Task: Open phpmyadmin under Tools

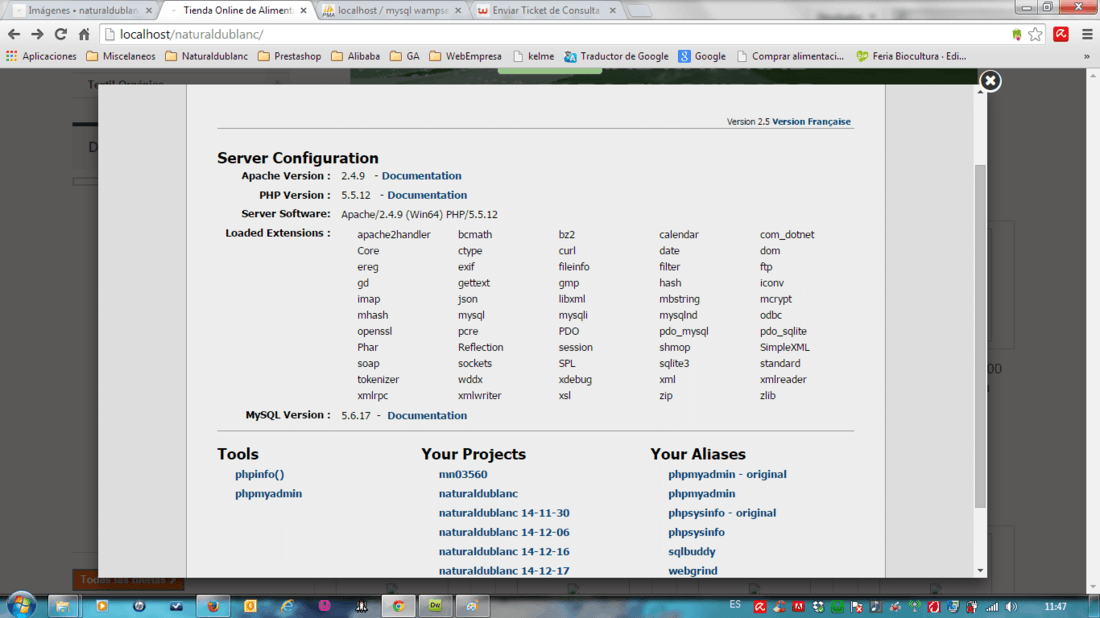Action: click(269, 494)
